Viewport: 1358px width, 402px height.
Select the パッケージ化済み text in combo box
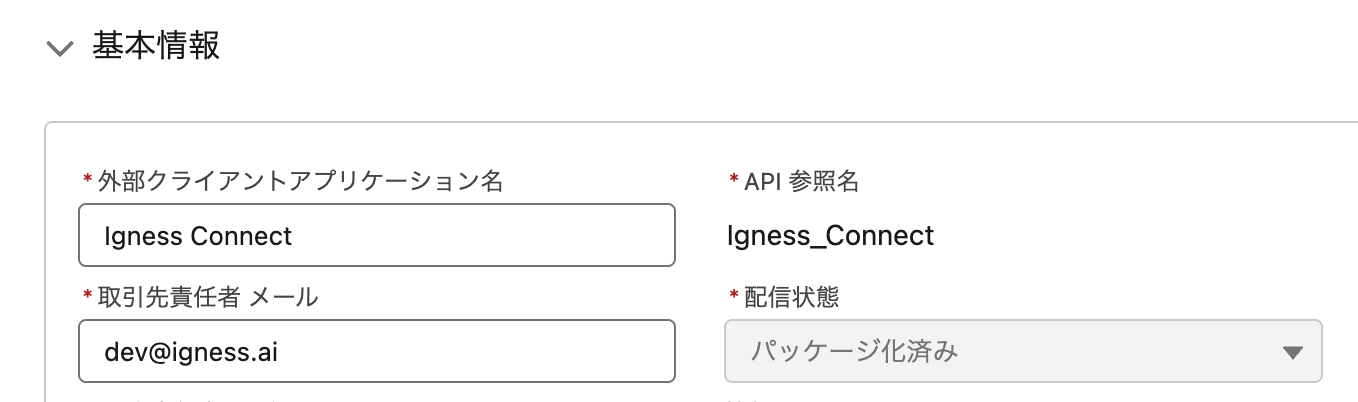[x=853, y=352]
